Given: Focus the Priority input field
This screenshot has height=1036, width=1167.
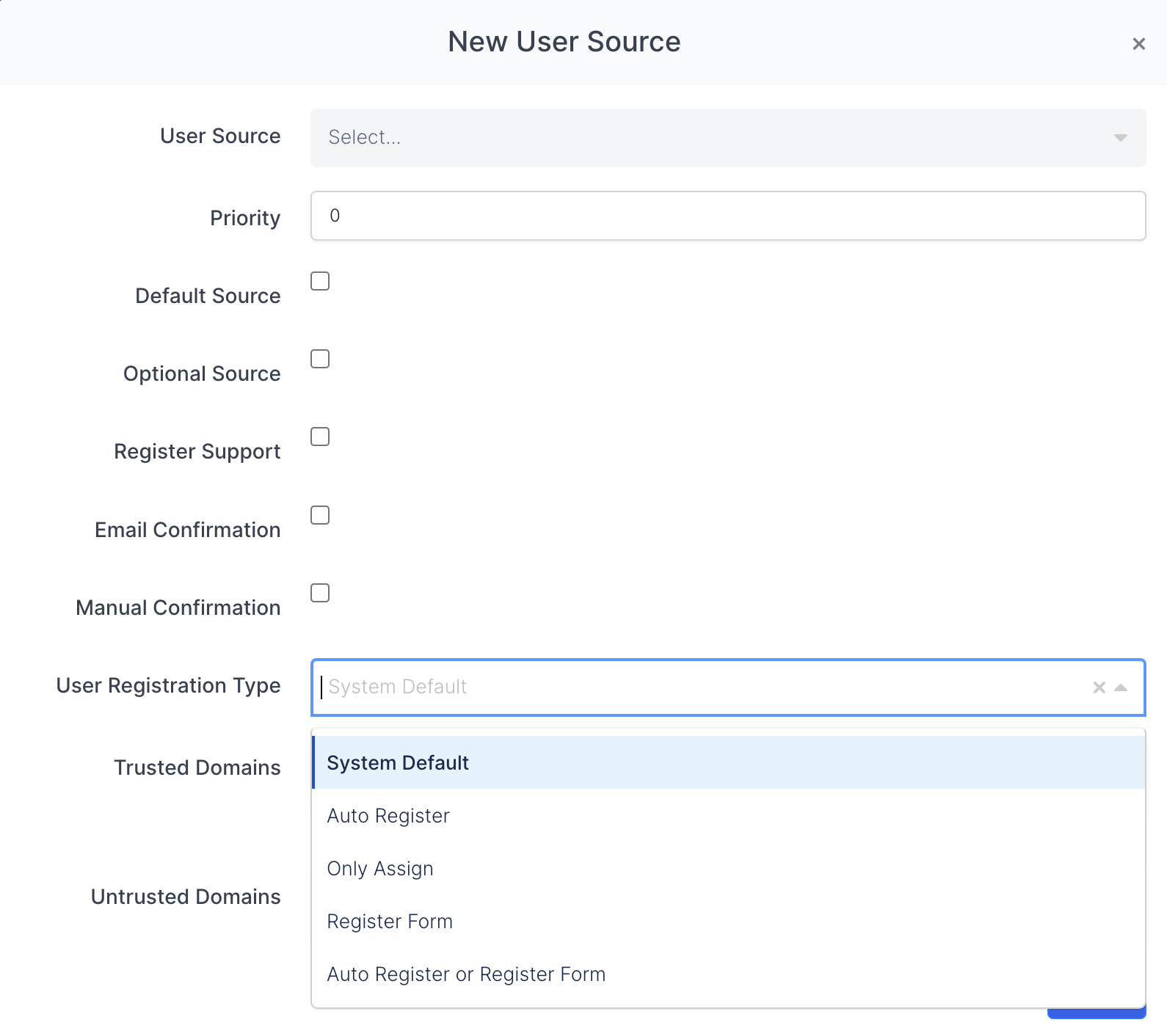Looking at the screenshot, I should tap(727, 216).
